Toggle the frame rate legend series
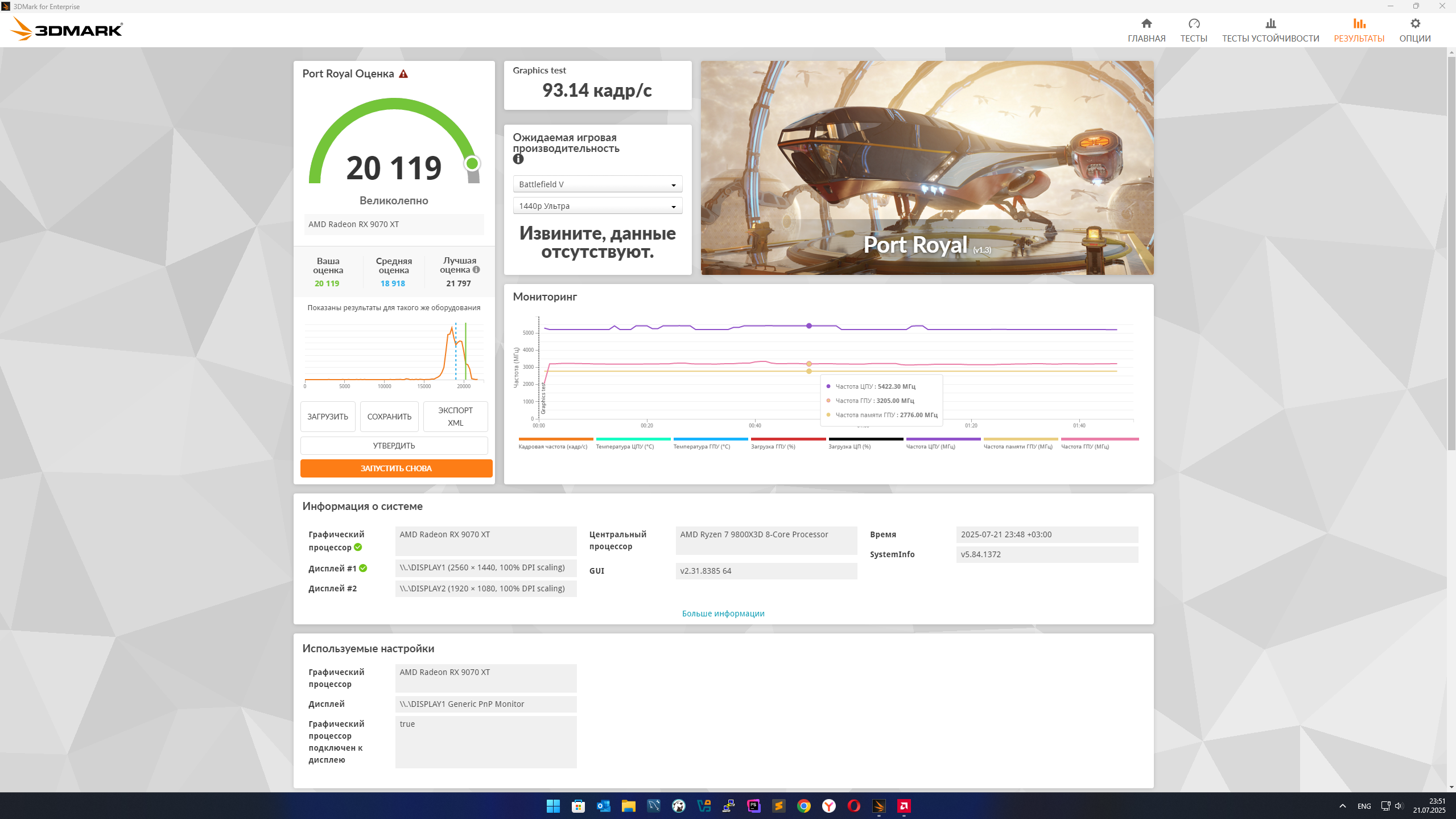This screenshot has width=1456, height=819. (555, 443)
